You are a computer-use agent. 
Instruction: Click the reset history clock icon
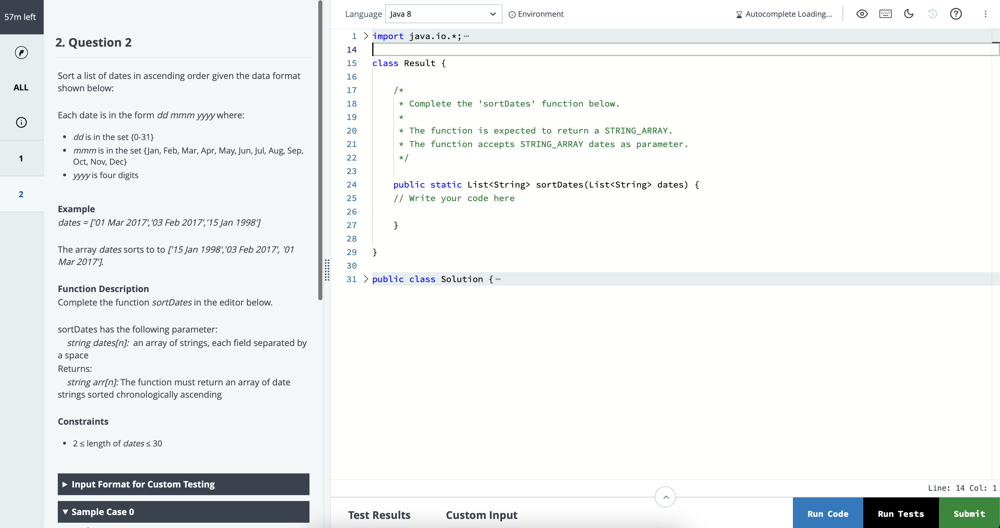pos(932,14)
